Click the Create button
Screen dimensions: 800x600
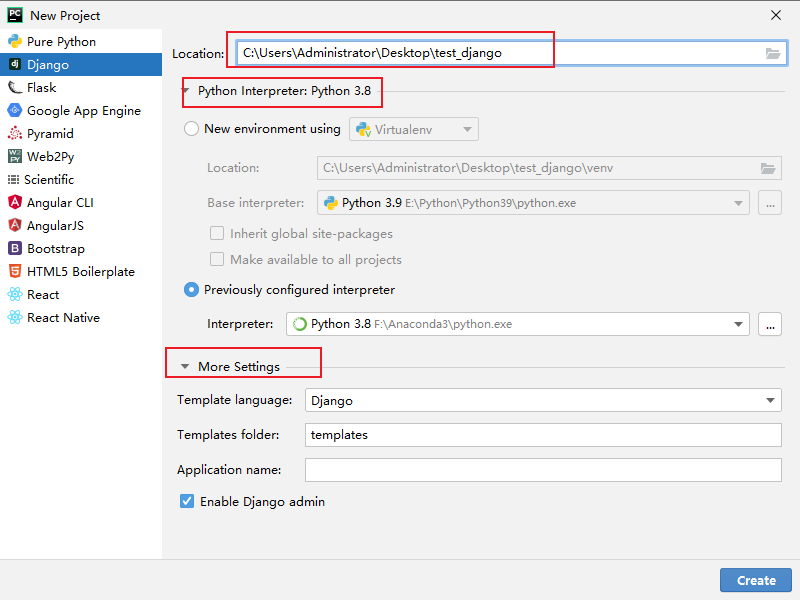pyautogui.click(x=756, y=580)
